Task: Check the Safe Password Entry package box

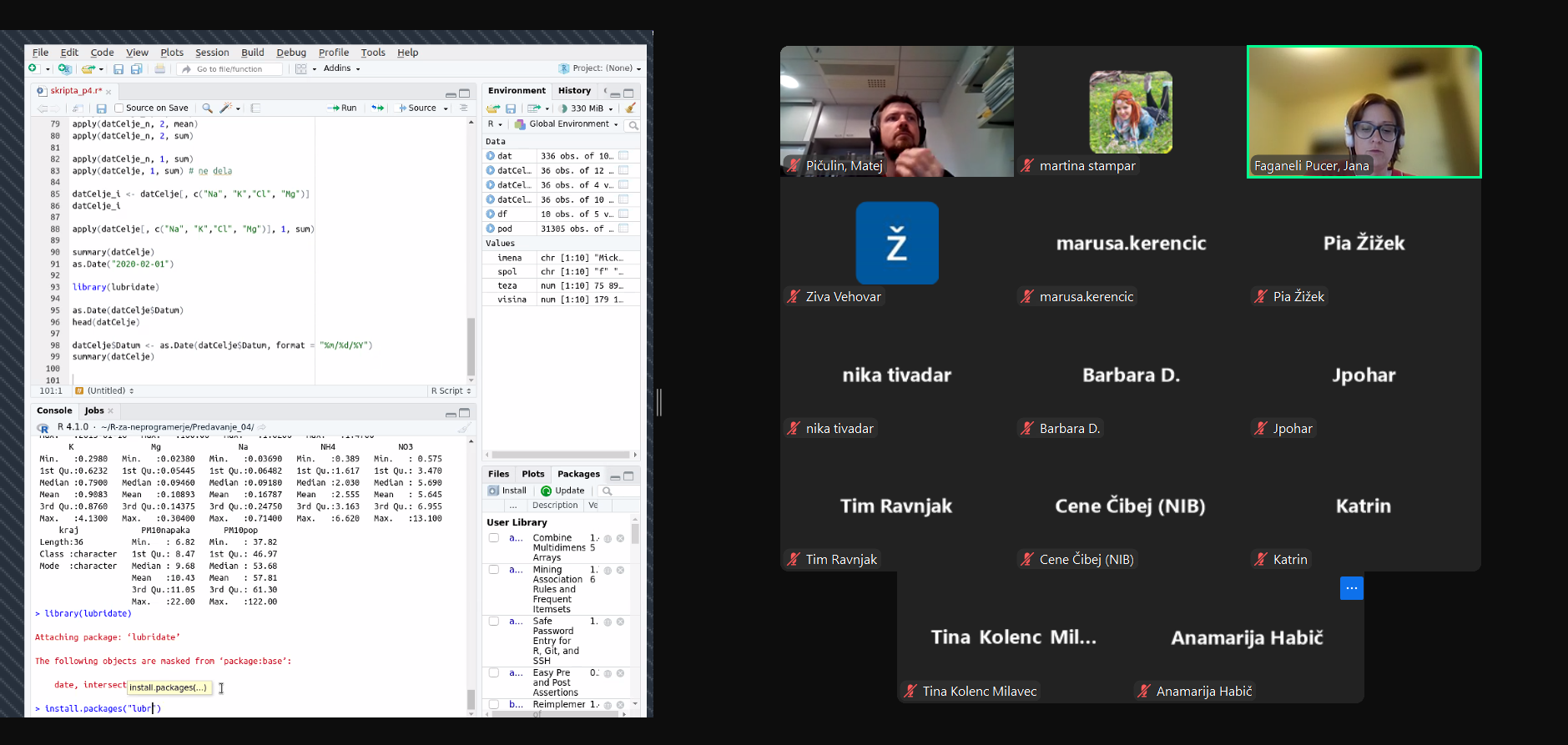Action: pos(494,622)
